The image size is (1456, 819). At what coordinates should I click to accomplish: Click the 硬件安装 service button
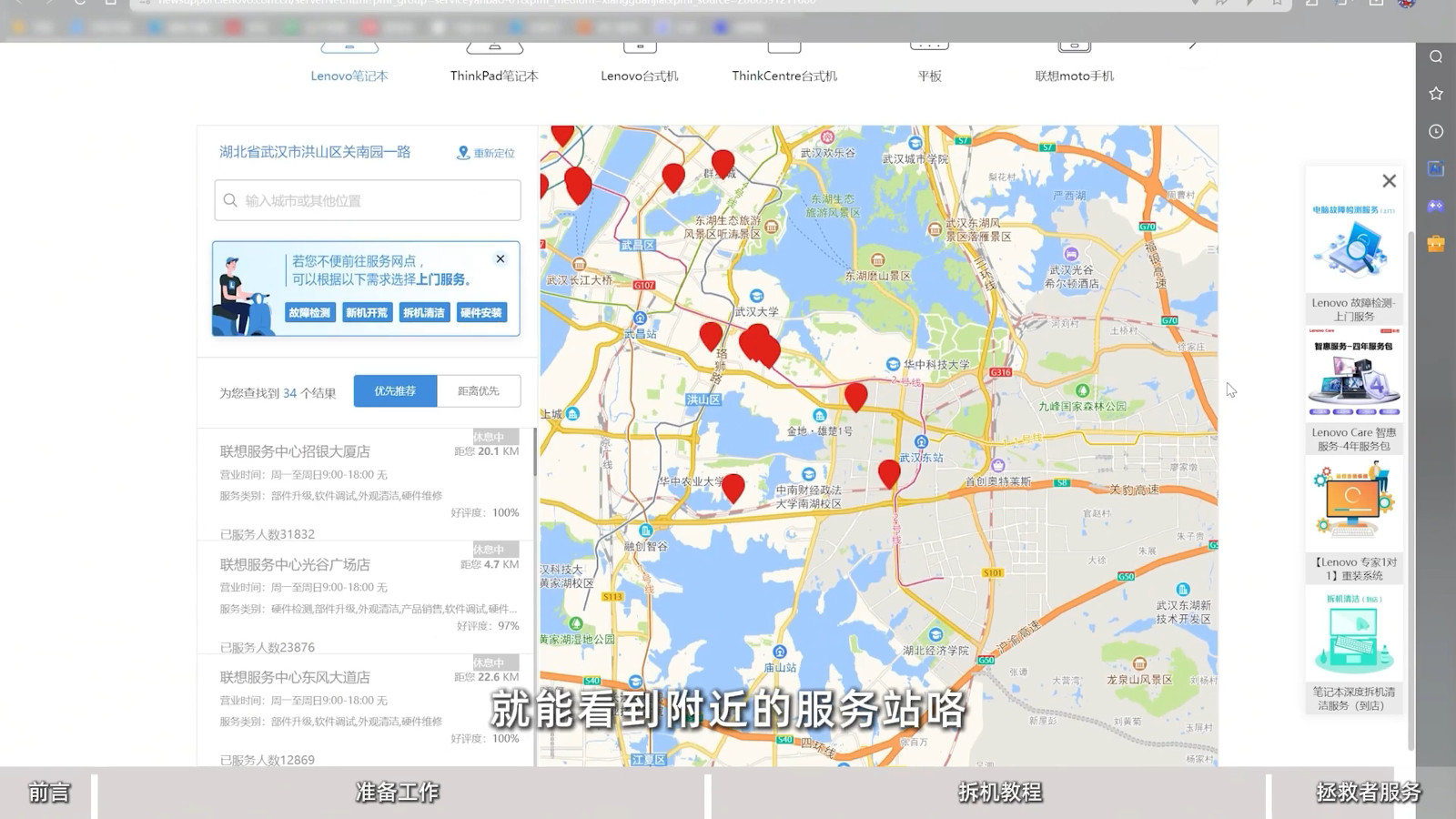pos(481,312)
